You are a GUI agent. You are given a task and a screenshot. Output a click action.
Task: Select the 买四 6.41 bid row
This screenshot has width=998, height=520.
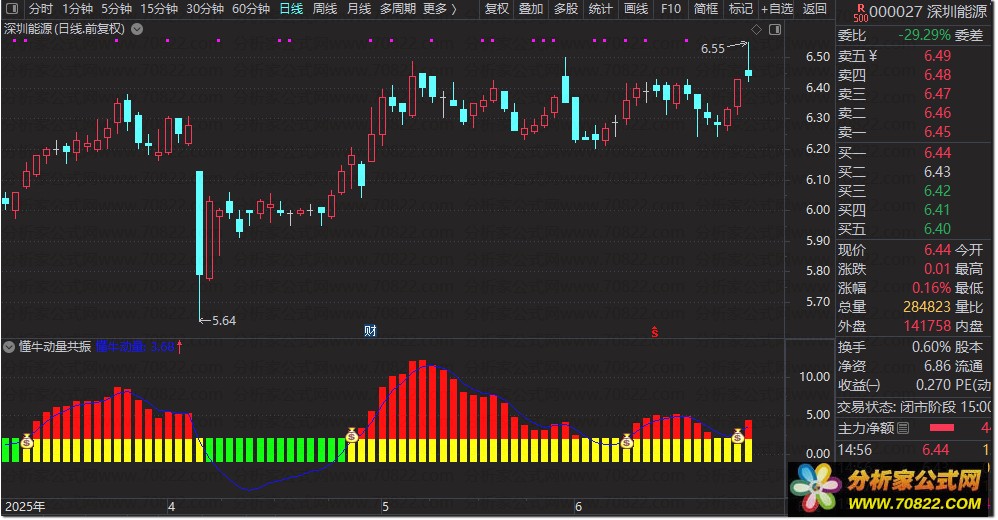(915, 210)
